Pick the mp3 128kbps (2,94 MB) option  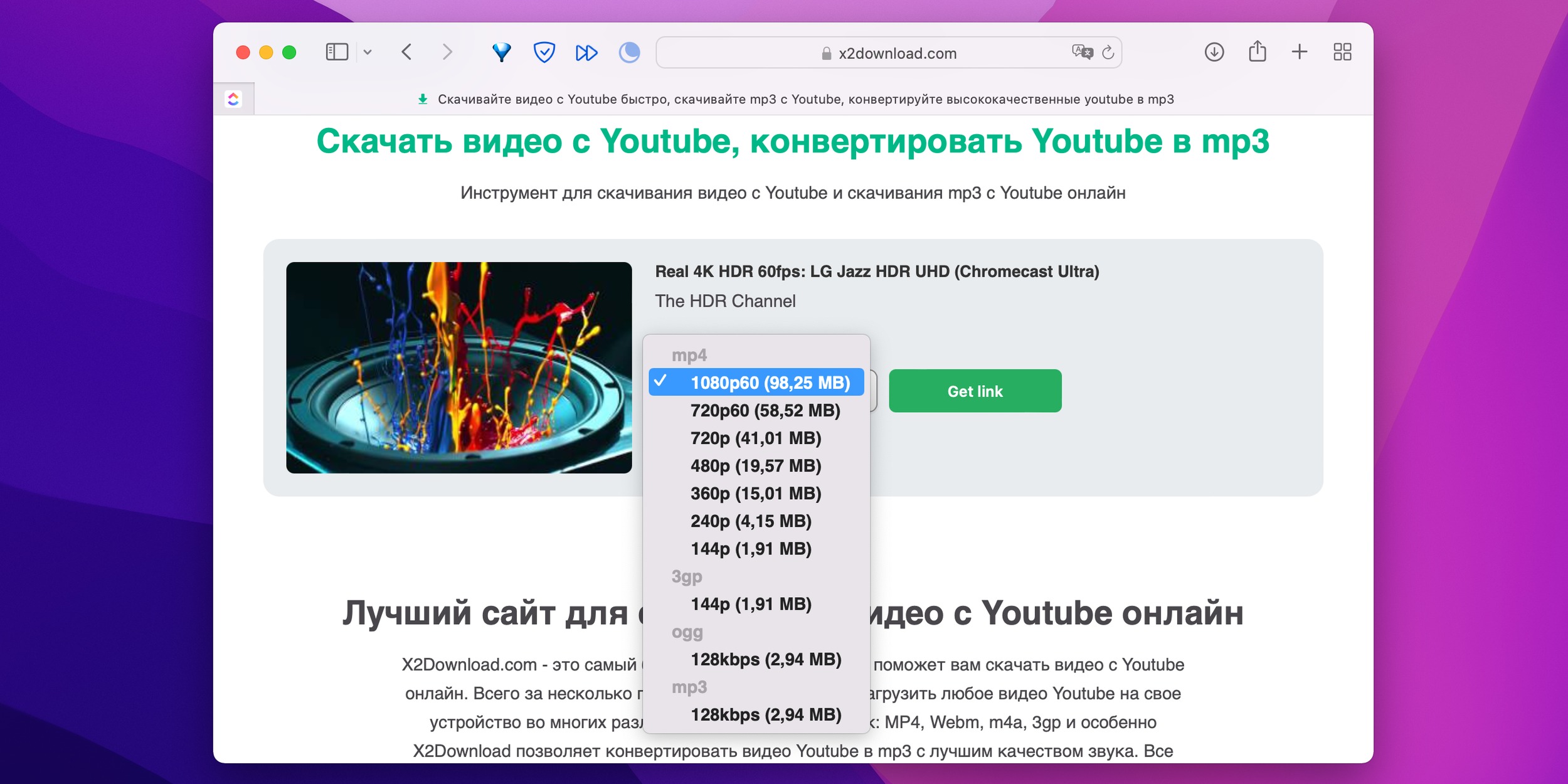tap(765, 715)
